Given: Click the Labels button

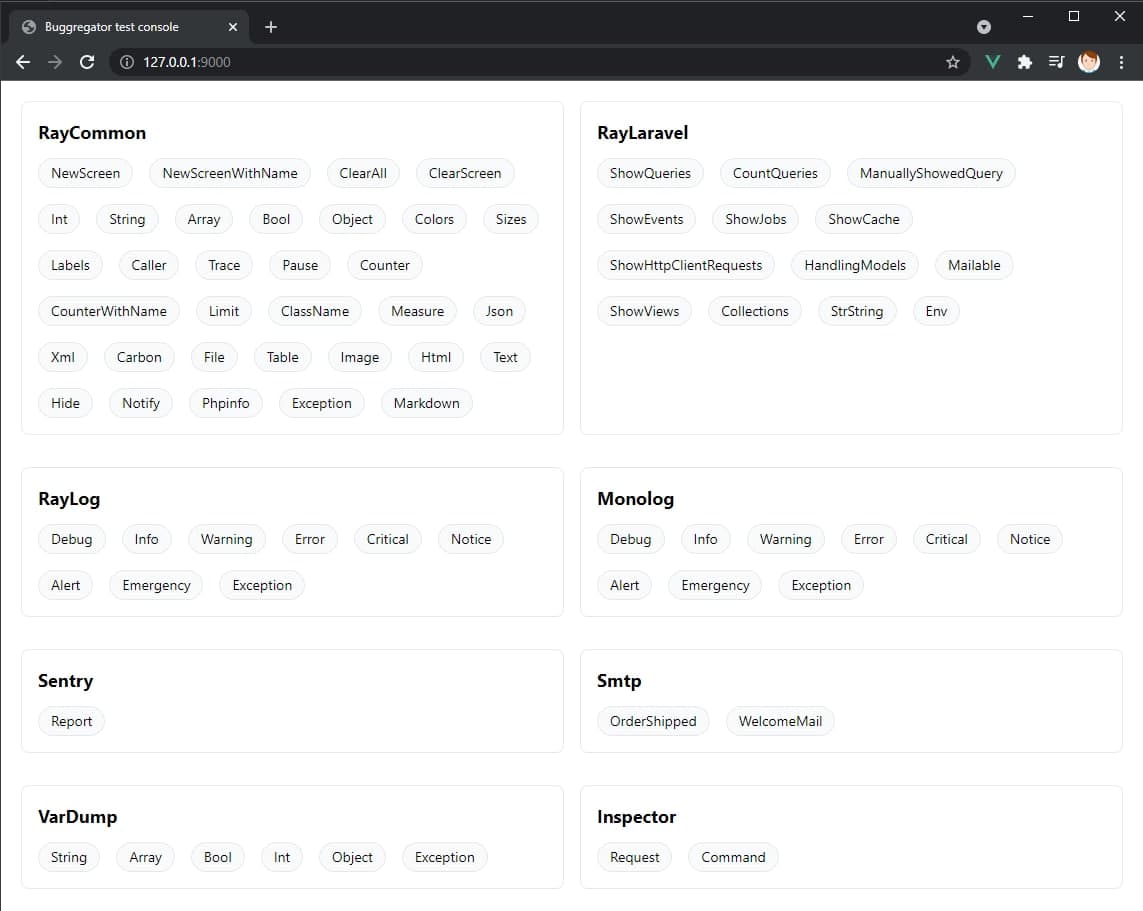Looking at the screenshot, I should click(70, 265).
